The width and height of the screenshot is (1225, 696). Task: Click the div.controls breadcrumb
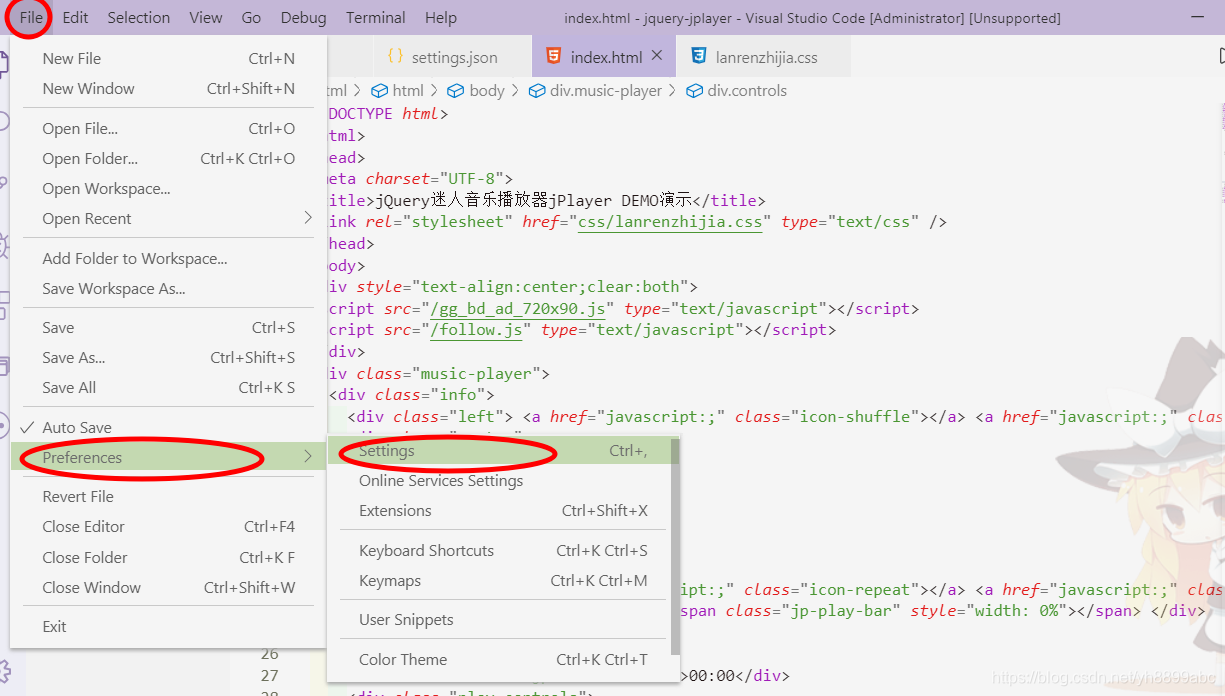(737, 91)
